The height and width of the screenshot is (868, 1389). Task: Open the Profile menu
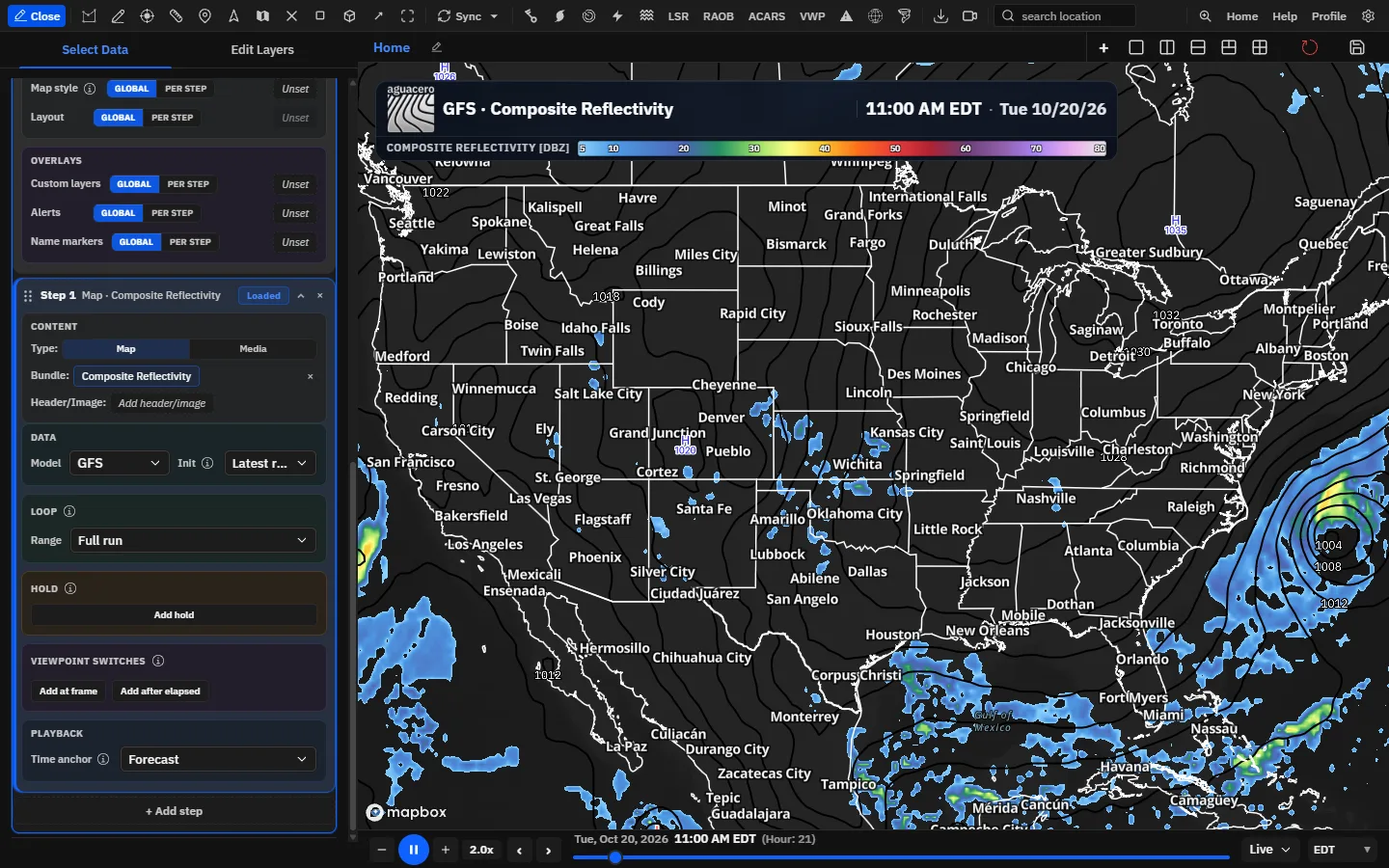coord(1328,16)
